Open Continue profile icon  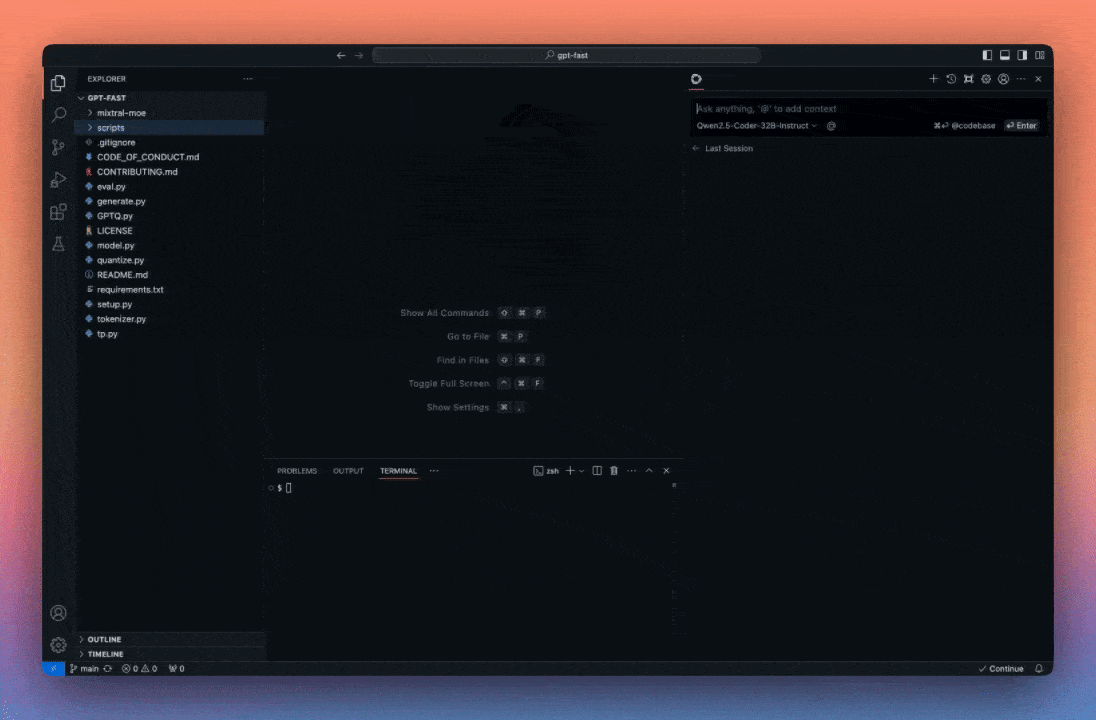(x=1004, y=79)
